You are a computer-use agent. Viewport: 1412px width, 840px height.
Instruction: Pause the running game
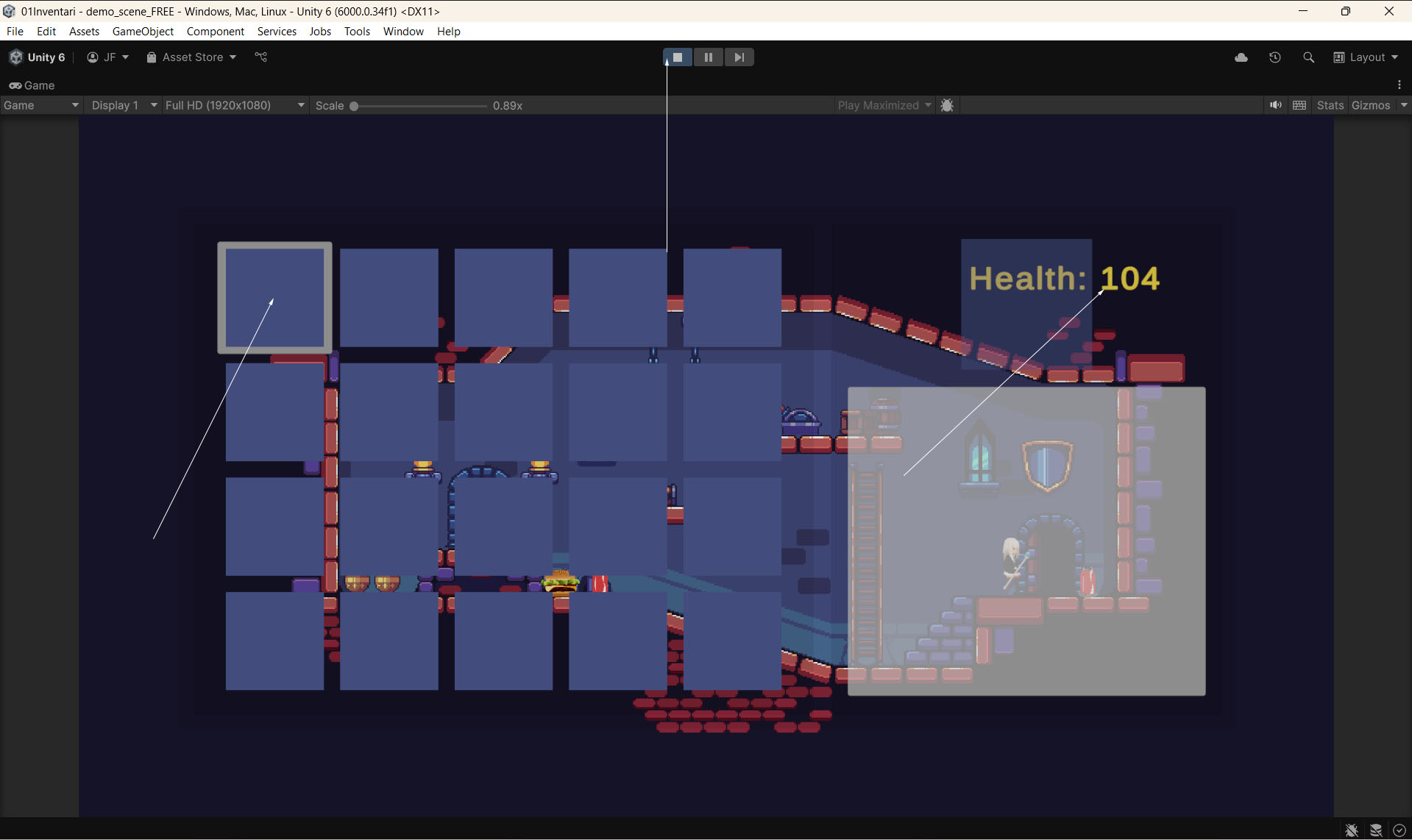[x=708, y=57]
